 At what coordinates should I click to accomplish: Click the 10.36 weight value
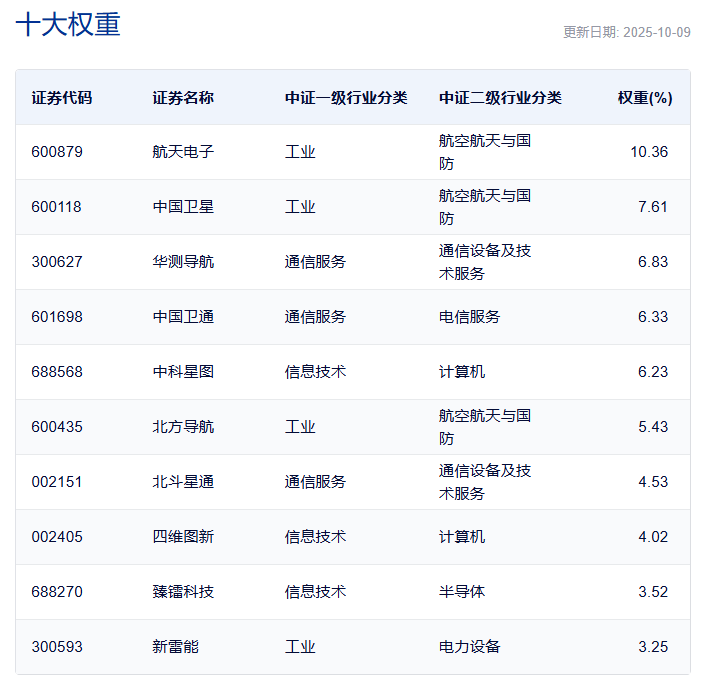point(649,152)
